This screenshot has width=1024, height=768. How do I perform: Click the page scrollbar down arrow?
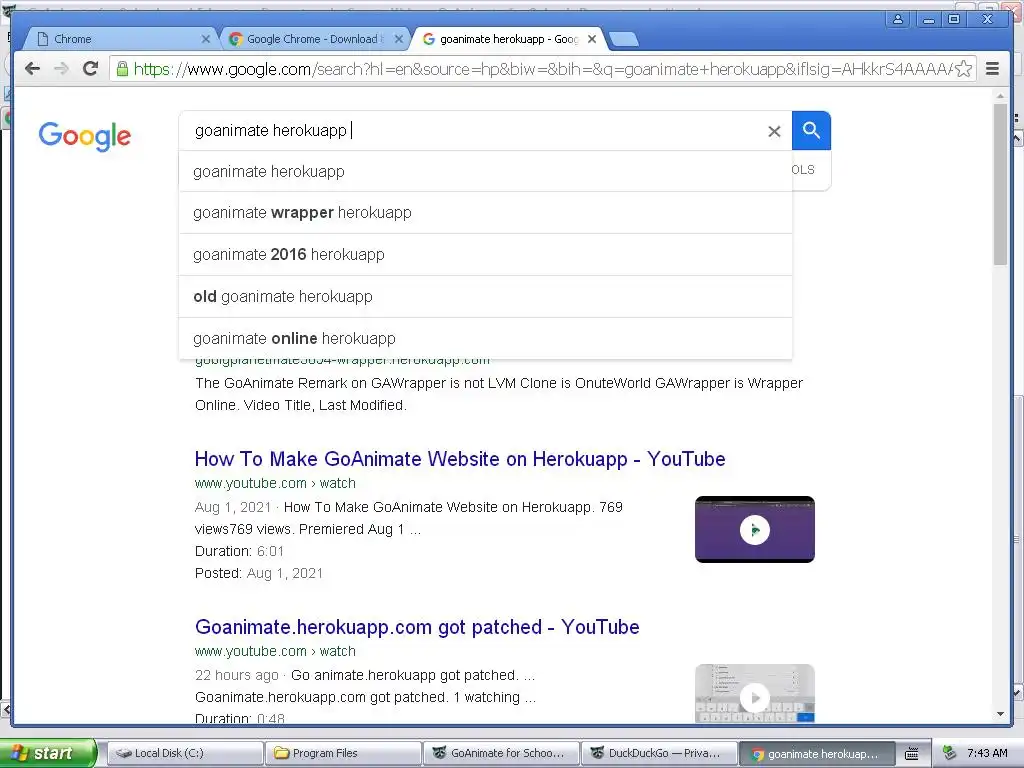(1000, 714)
